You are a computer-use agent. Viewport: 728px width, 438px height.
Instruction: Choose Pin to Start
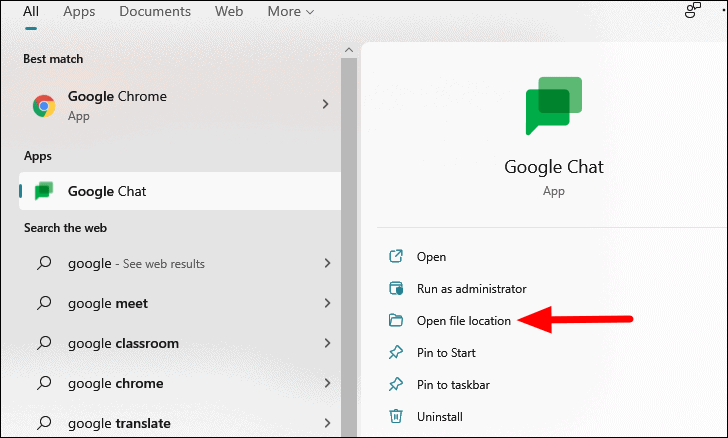point(446,353)
